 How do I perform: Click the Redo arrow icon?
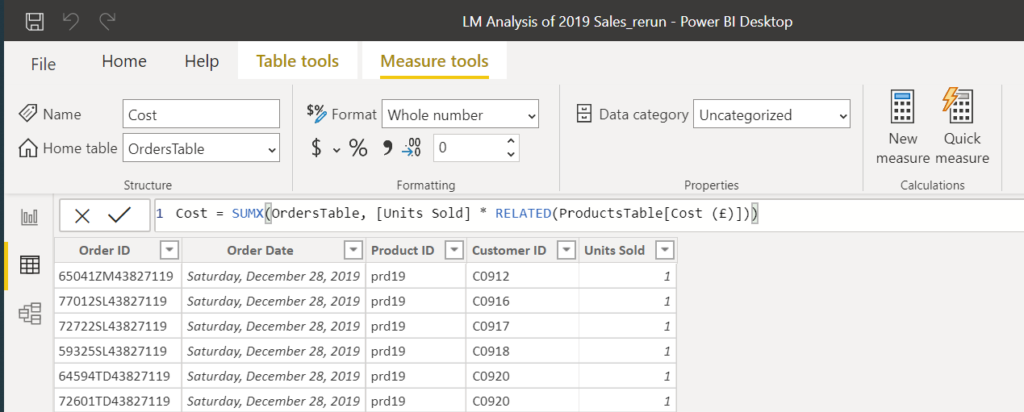point(107,21)
